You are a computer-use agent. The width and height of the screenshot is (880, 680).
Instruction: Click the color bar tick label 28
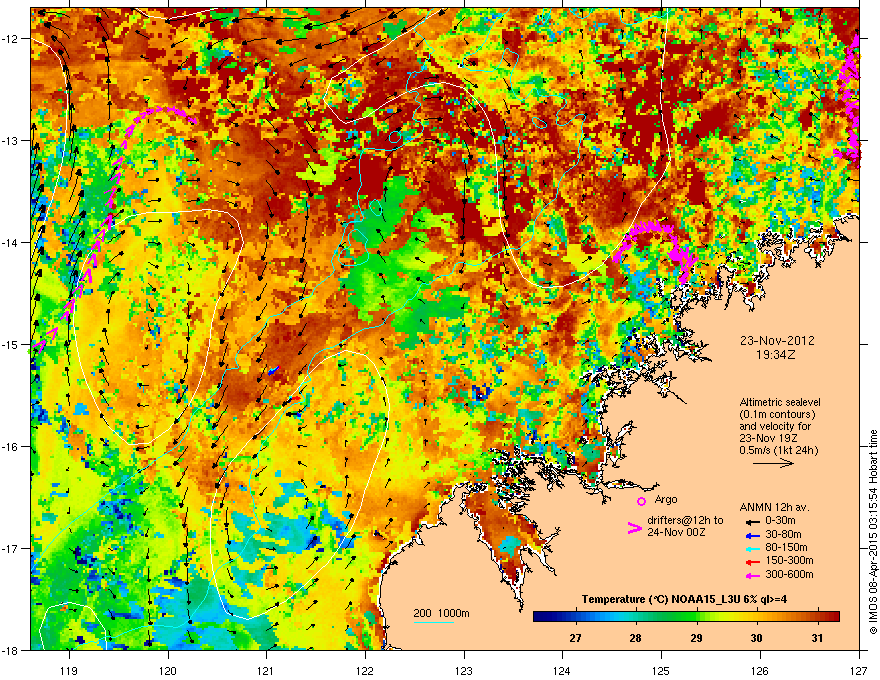[x=635, y=638]
